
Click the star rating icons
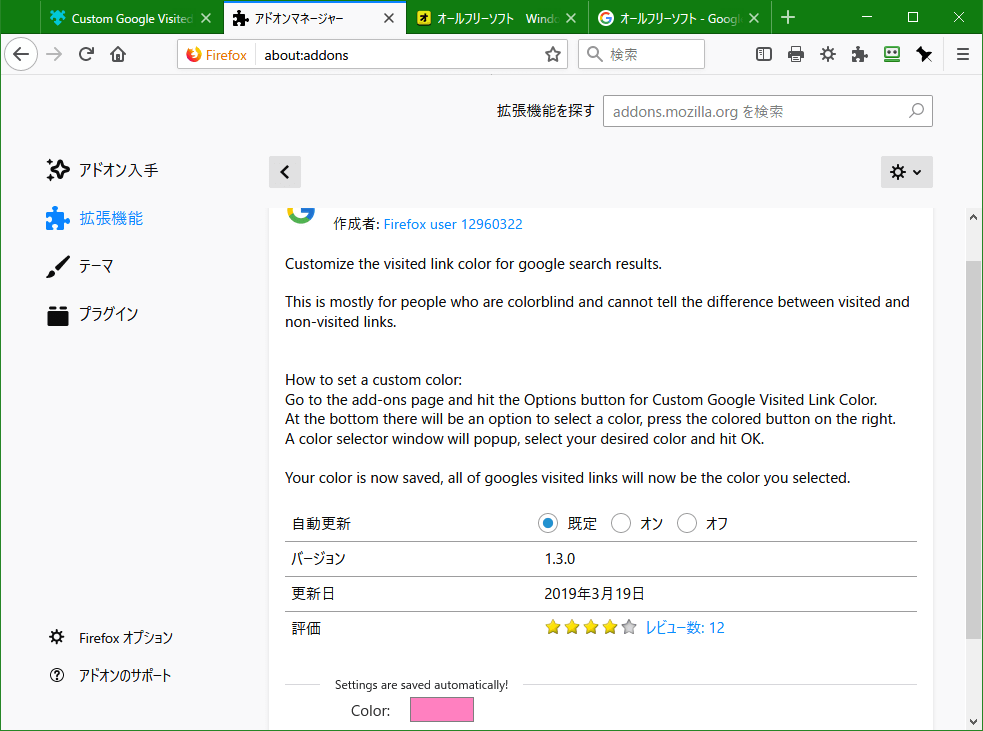[x=591, y=627]
